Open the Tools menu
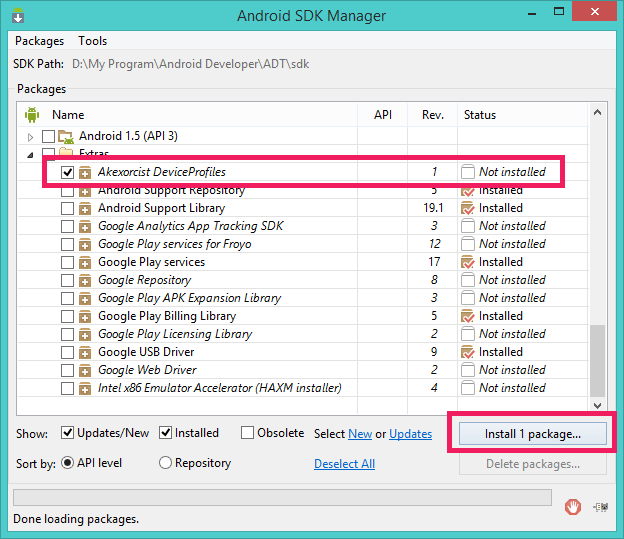The image size is (624, 539). coord(92,41)
